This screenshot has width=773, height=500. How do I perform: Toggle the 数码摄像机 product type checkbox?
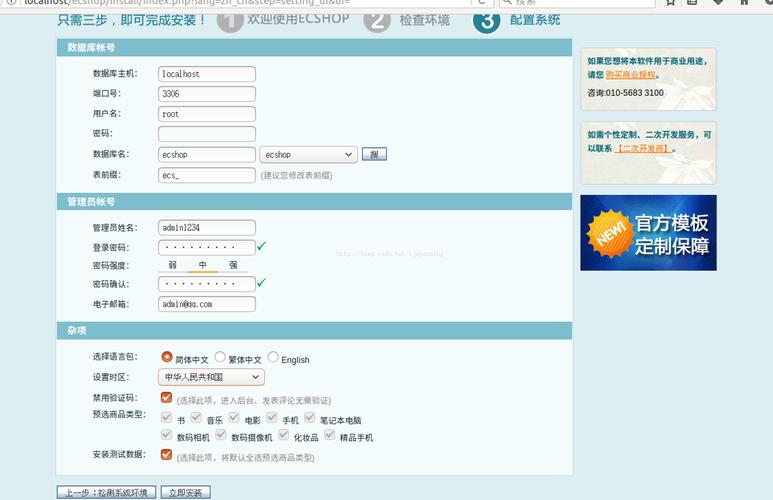pos(221,435)
